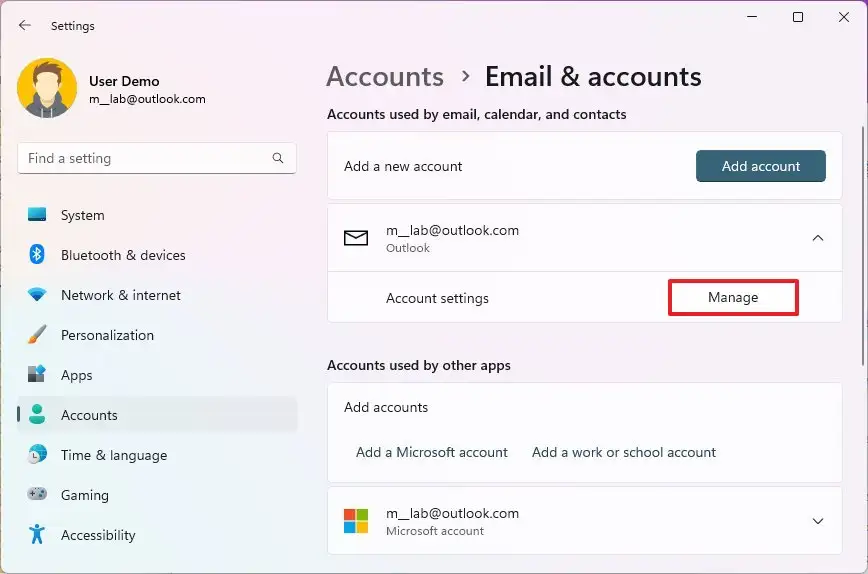This screenshot has width=868, height=574.
Task: Click the 'User Demo' name text
Action: [x=124, y=81]
